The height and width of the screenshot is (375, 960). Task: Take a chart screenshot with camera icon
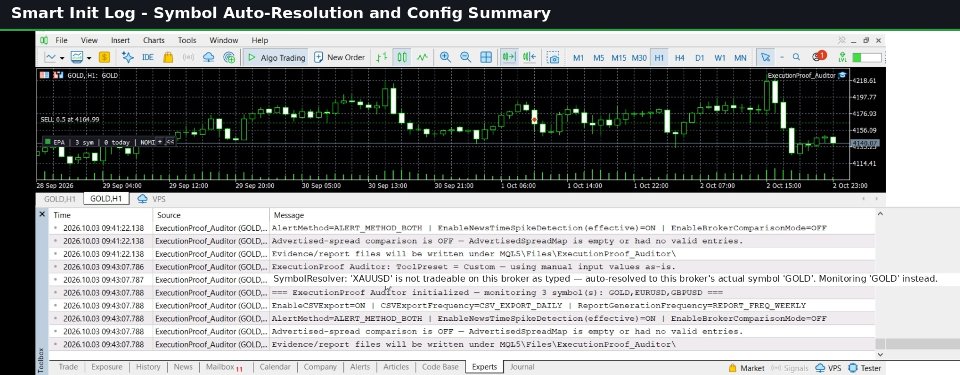(553, 57)
